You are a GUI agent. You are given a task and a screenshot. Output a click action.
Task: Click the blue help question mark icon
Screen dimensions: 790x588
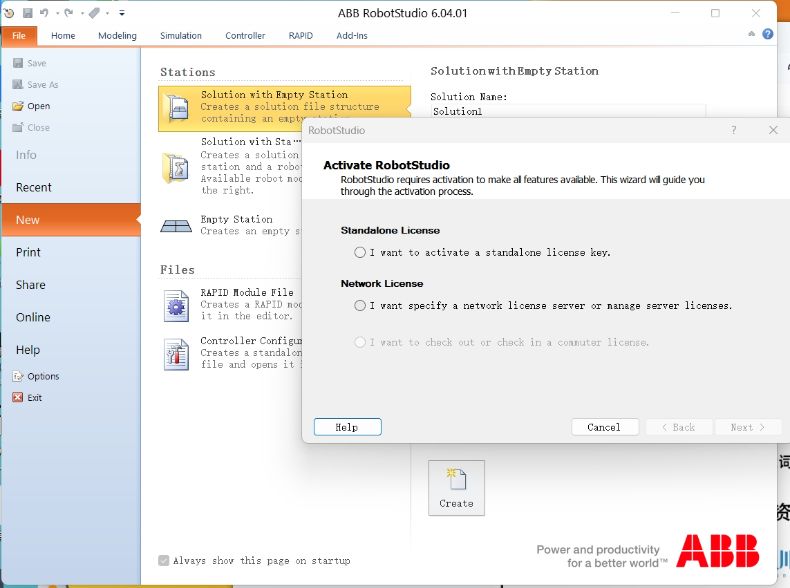click(x=768, y=34)
